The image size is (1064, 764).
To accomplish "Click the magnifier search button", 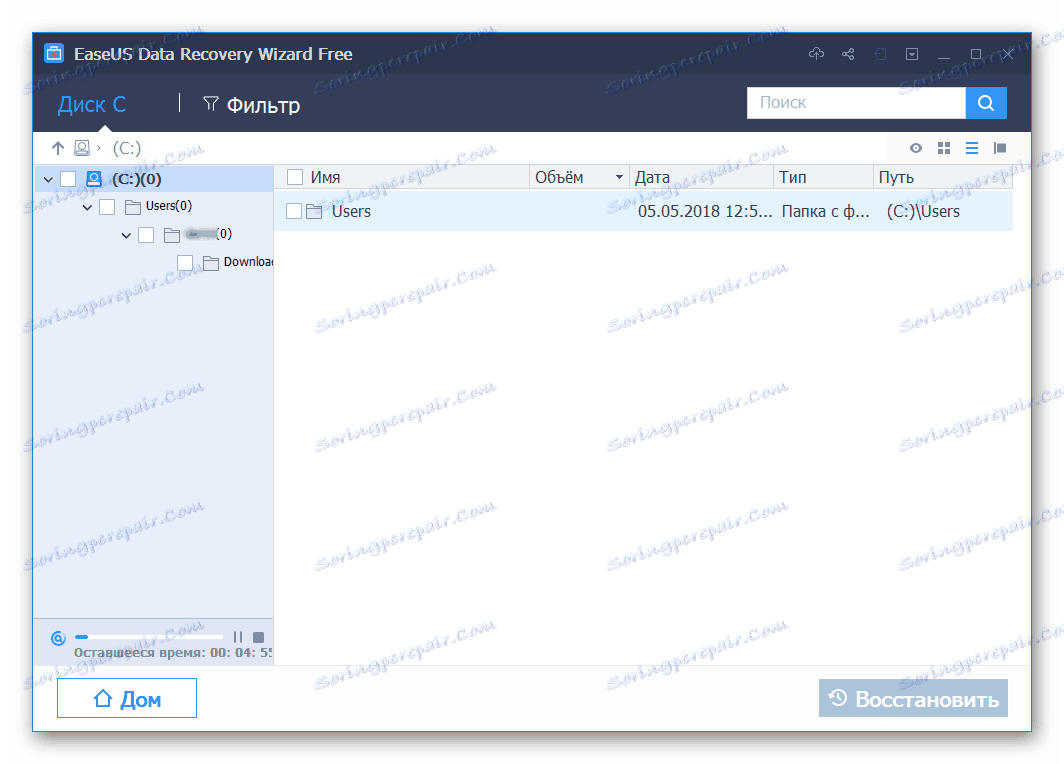I will point(986,102).
